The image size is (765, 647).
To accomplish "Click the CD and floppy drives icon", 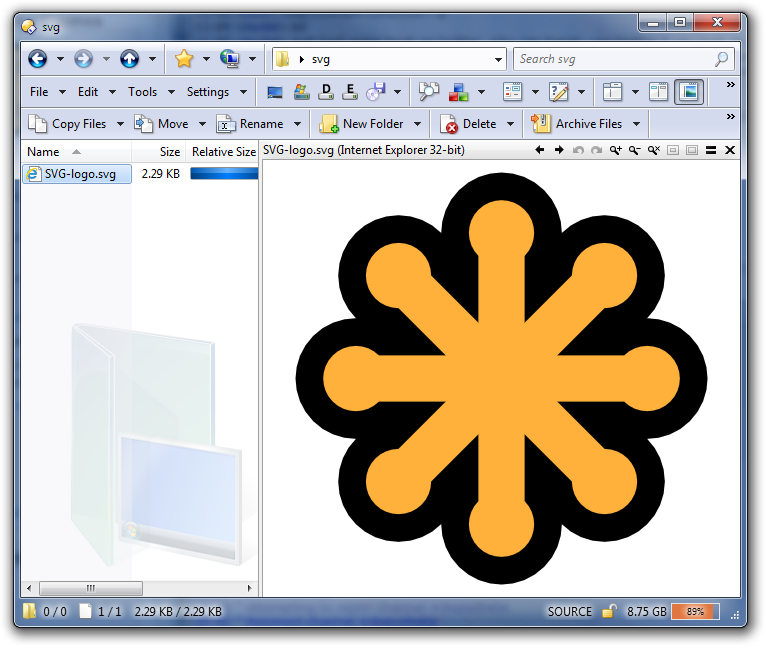I will click(x=376, y=92).
